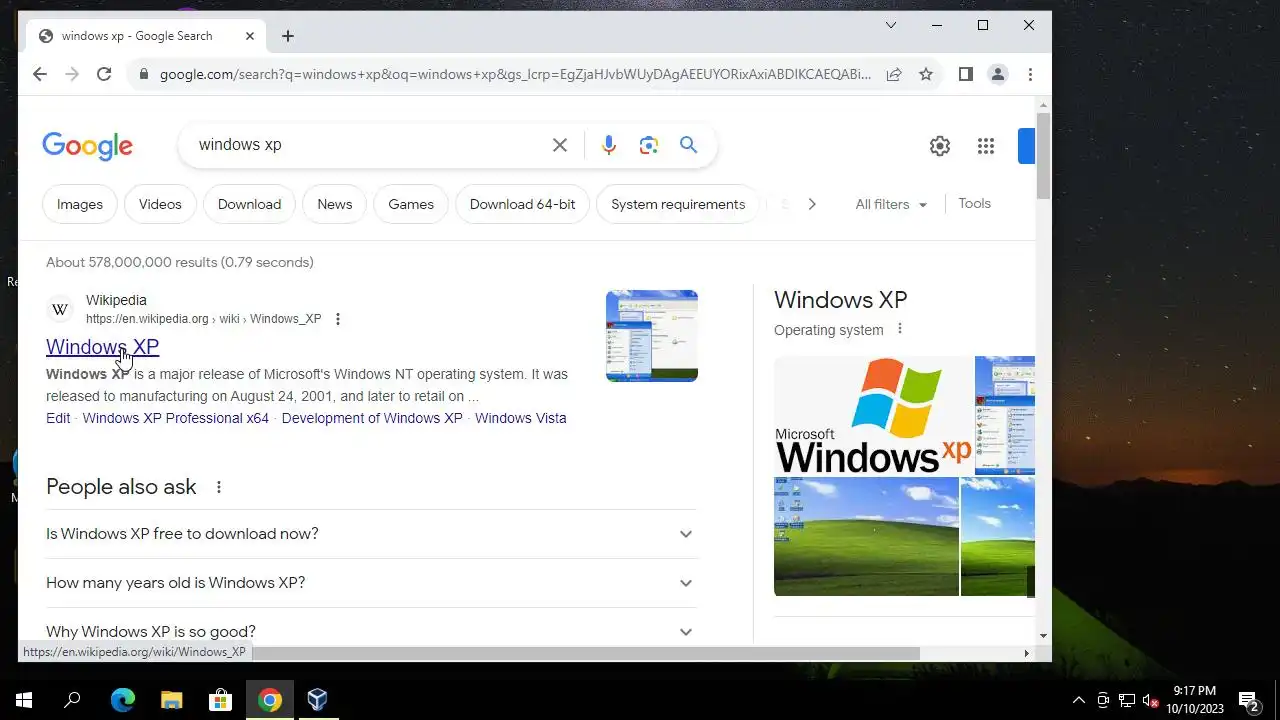Open the Wikipedia result's more options

pos(338,319)
